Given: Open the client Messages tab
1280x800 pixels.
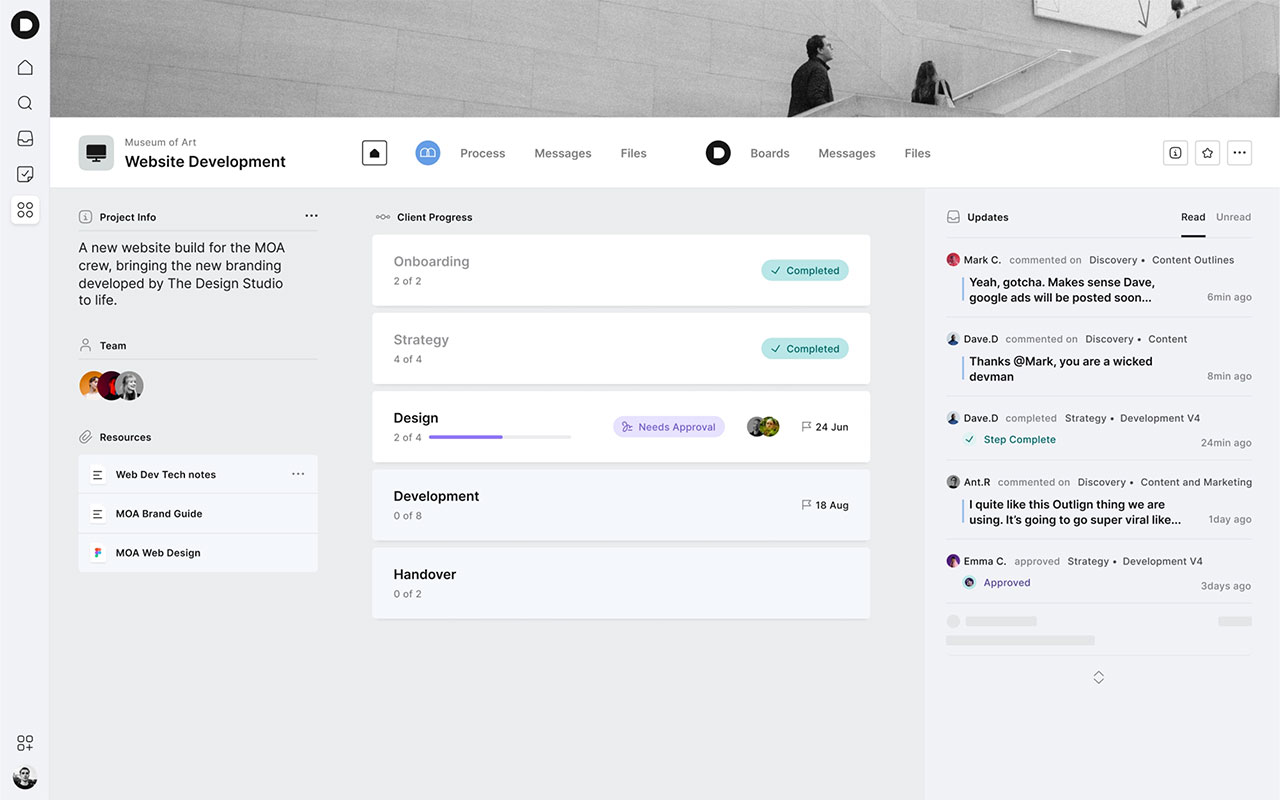Looking at the screenshot, I should [563, 153].
